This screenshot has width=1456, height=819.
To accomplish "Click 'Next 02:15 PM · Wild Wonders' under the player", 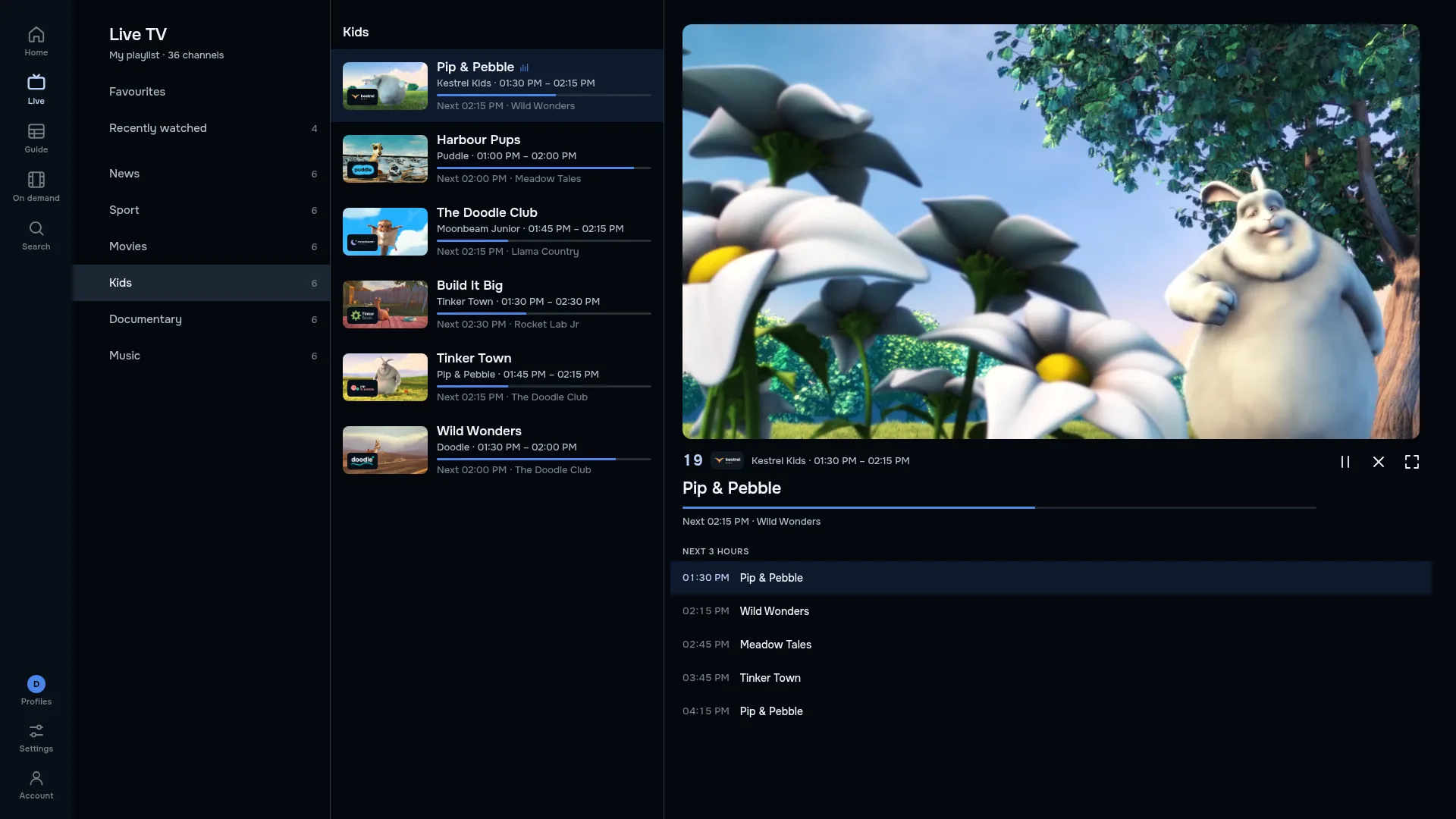I will (x=751, y=522).
